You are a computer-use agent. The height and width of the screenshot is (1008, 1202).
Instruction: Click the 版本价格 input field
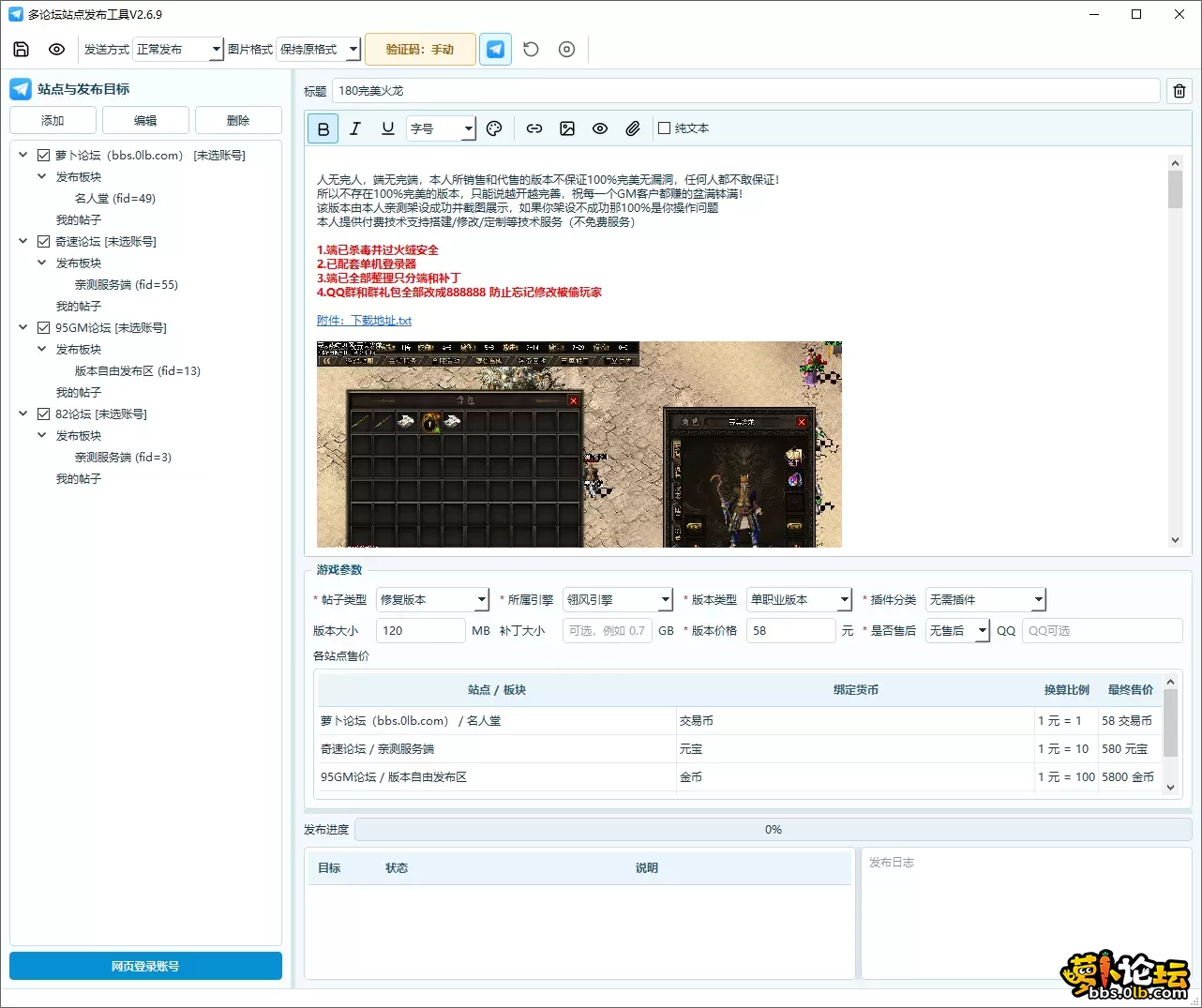tap(790, 631)
